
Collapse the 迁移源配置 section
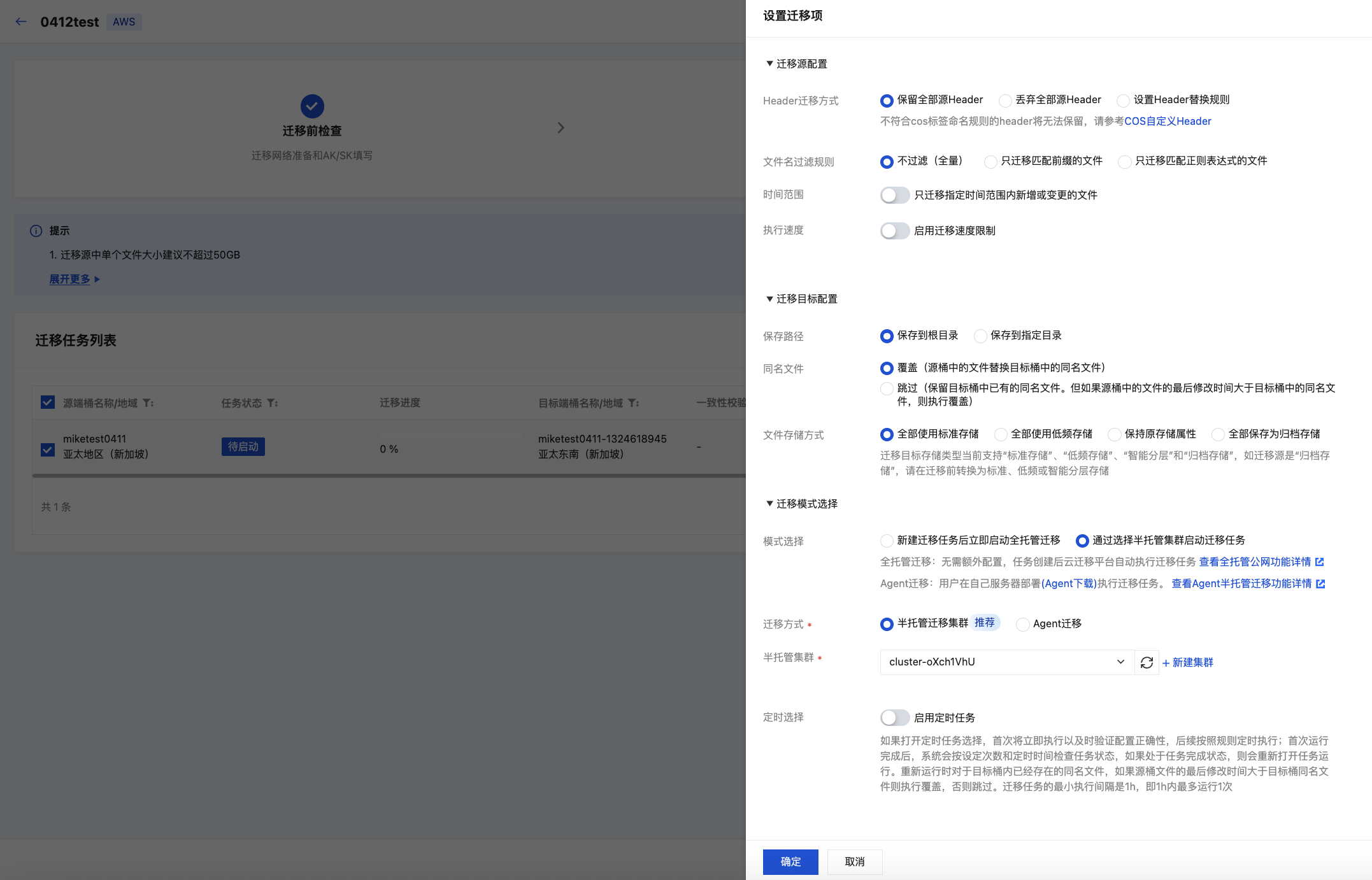coord(769,64)
